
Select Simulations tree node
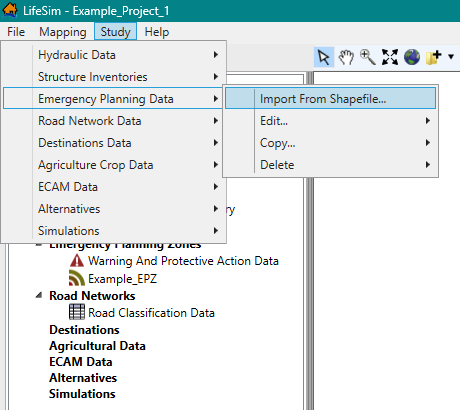point(82,394)
